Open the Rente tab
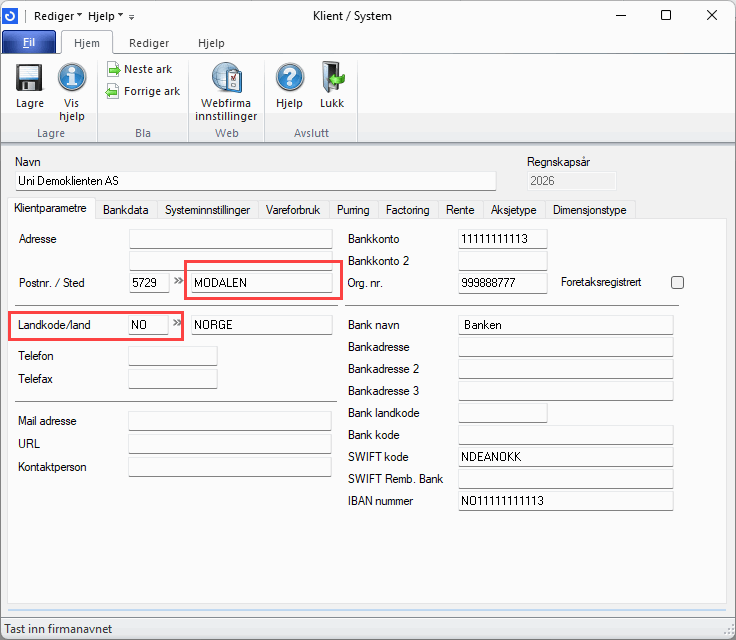 click(460, 210)
